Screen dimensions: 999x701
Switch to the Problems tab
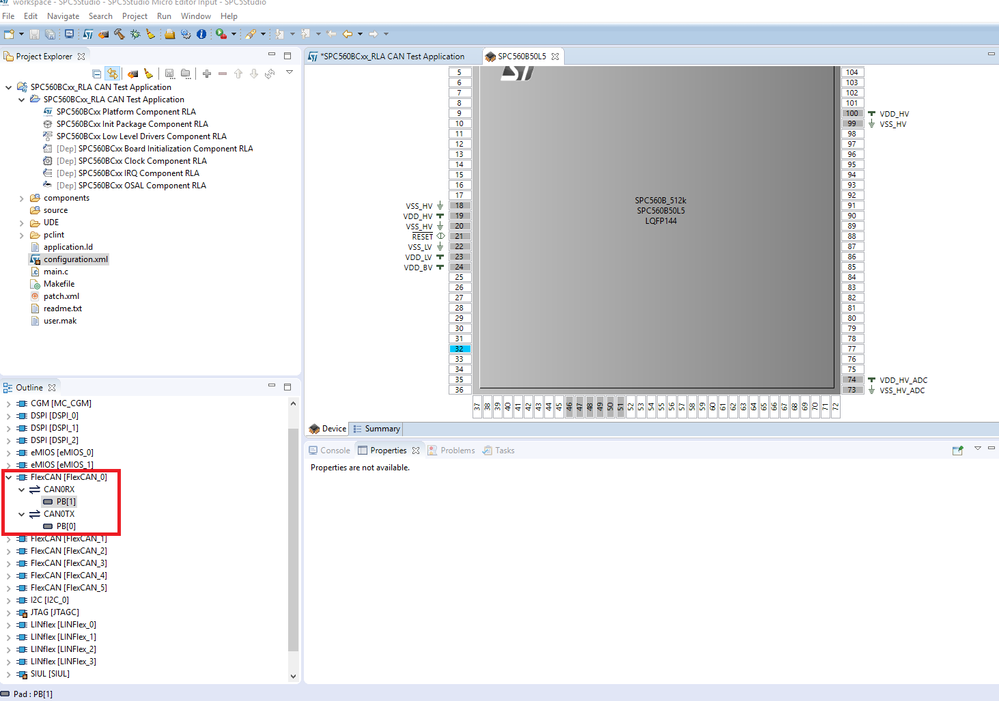[x=451, y=451]
